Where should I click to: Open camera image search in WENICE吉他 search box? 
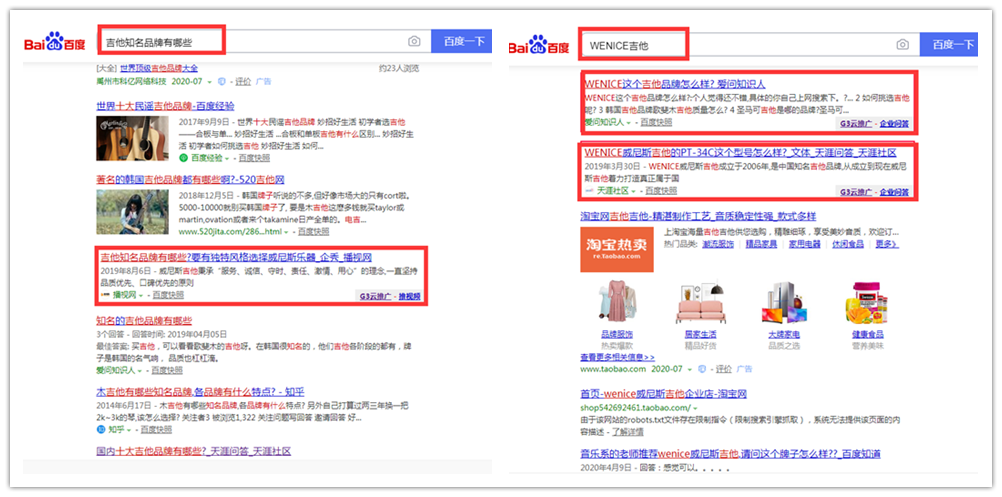[902, 44]
